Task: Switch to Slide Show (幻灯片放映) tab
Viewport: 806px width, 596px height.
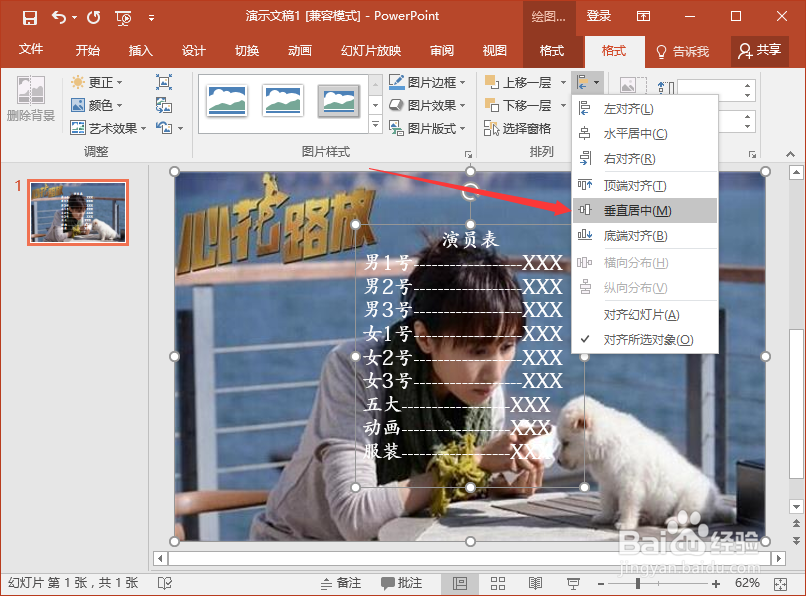Action: 371,51
